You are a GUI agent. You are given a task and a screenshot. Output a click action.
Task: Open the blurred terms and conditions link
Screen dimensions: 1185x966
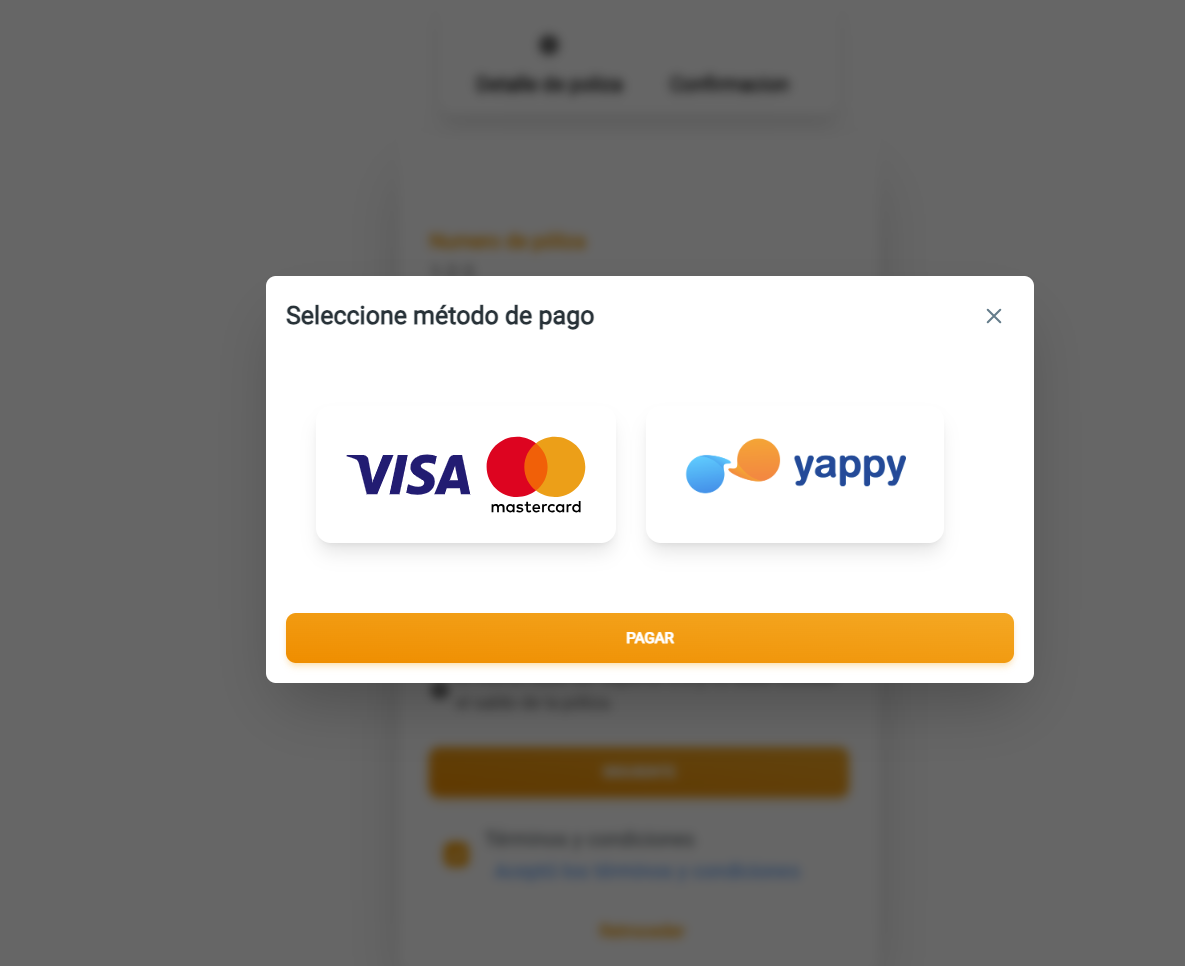(x=647, y=872)
